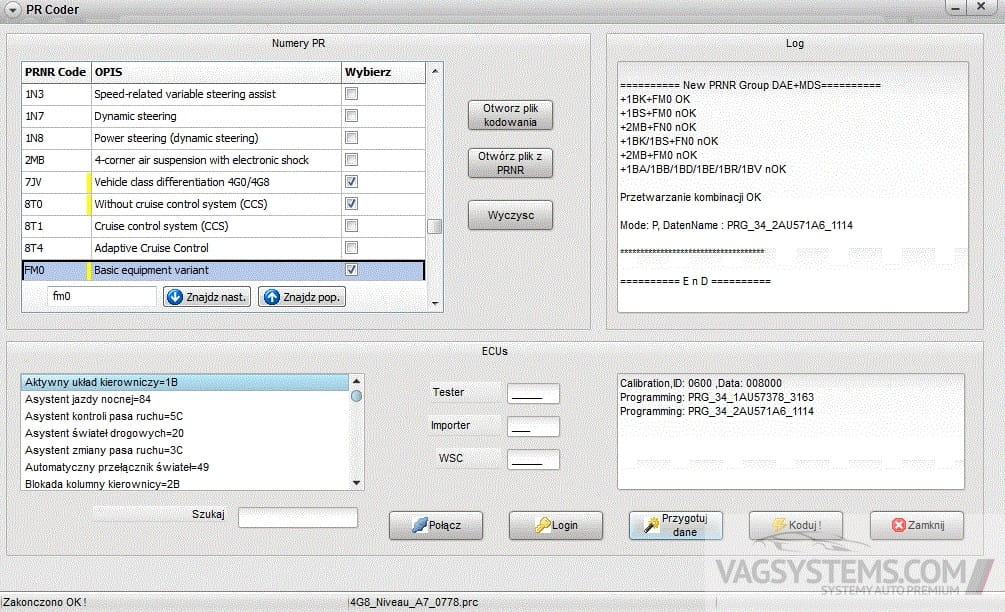The width and height of the screenshot is (1005, 612).
Task: Click the WSC input field
Action: (x=533, y=459)
